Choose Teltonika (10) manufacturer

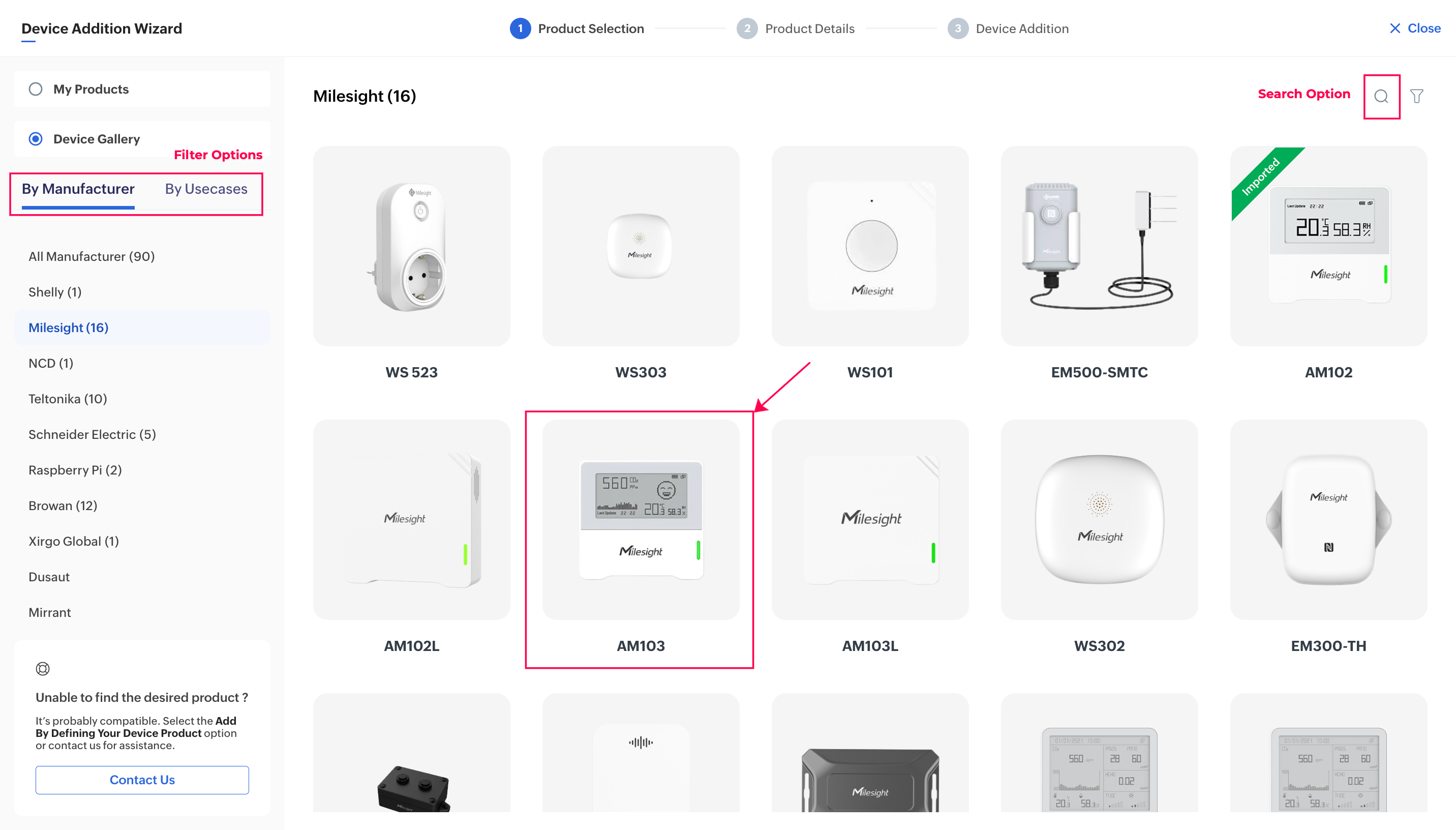coord(68,399)
